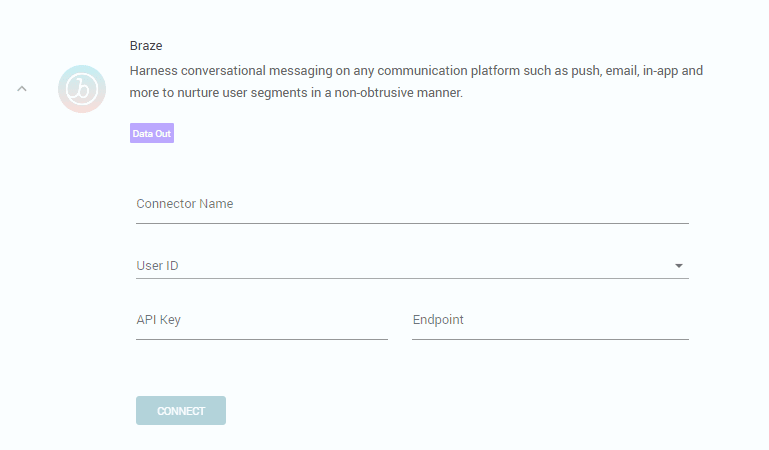Click the Braze title text
Image resolution: width=769 pixels, height=450 pixels.
point(146,46)
